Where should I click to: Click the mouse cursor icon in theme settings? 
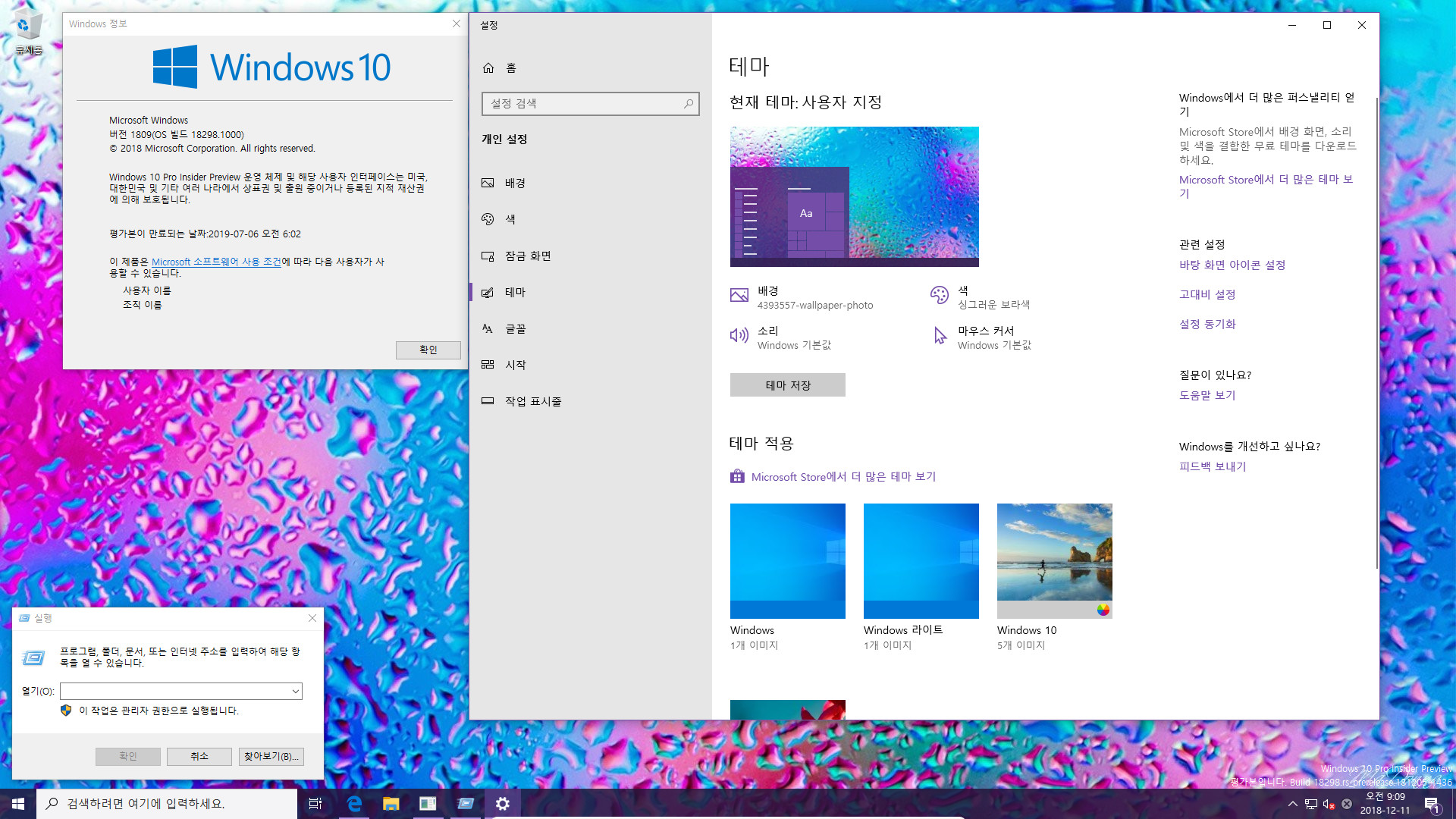[940, 336]
